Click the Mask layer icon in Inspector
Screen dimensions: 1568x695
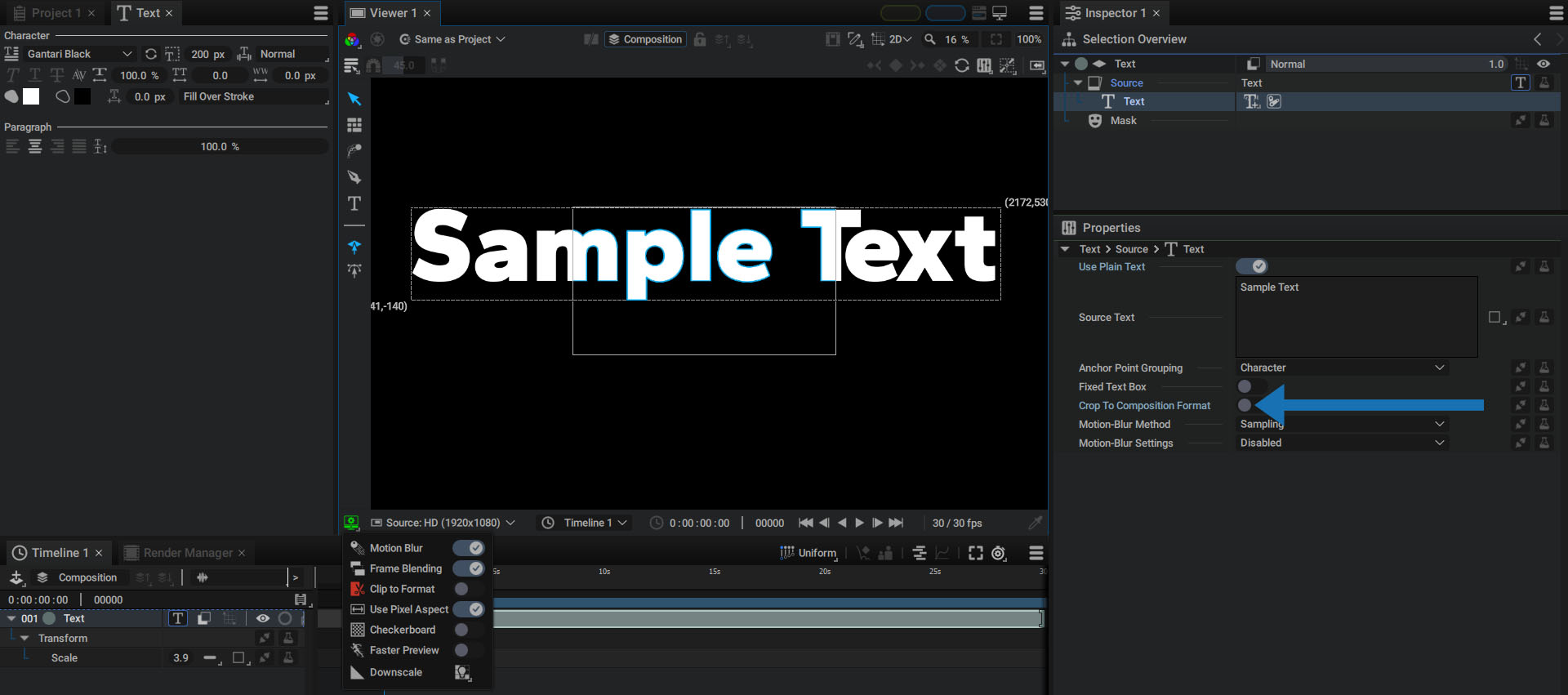(x=1095, y=121)
